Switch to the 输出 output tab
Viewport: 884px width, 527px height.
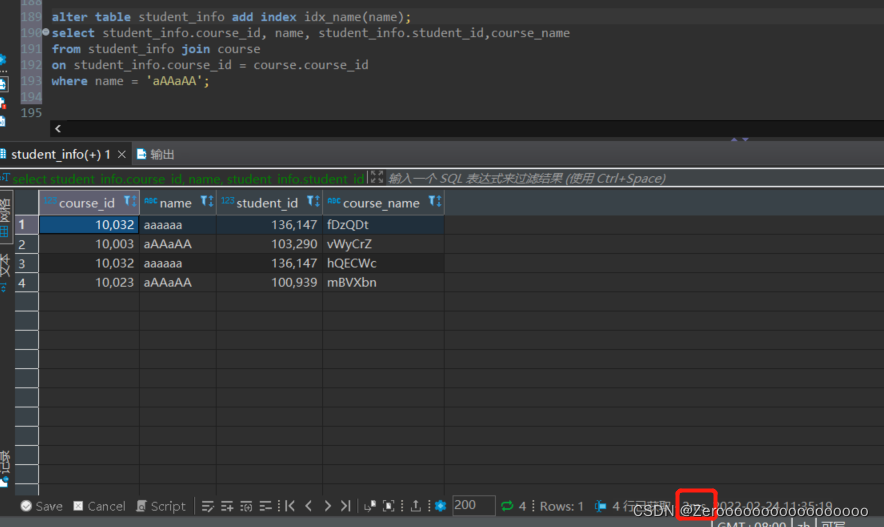(x=155, y=154)
